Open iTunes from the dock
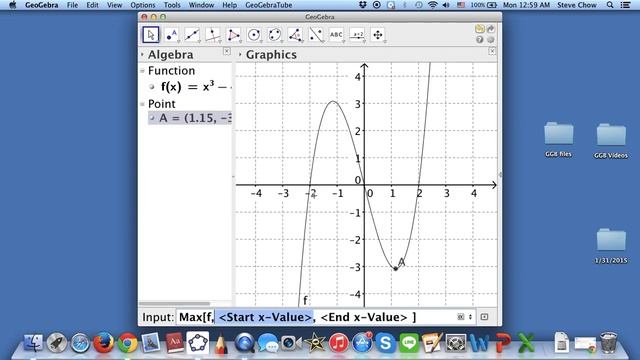 pos(338,342)
